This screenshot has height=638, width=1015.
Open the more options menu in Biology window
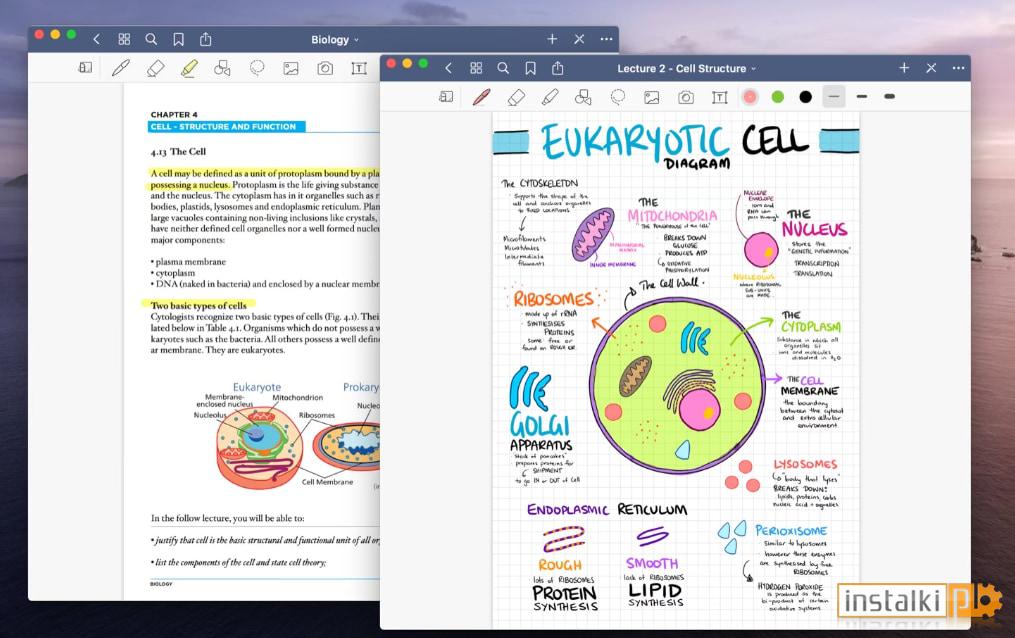click(607, 39)
